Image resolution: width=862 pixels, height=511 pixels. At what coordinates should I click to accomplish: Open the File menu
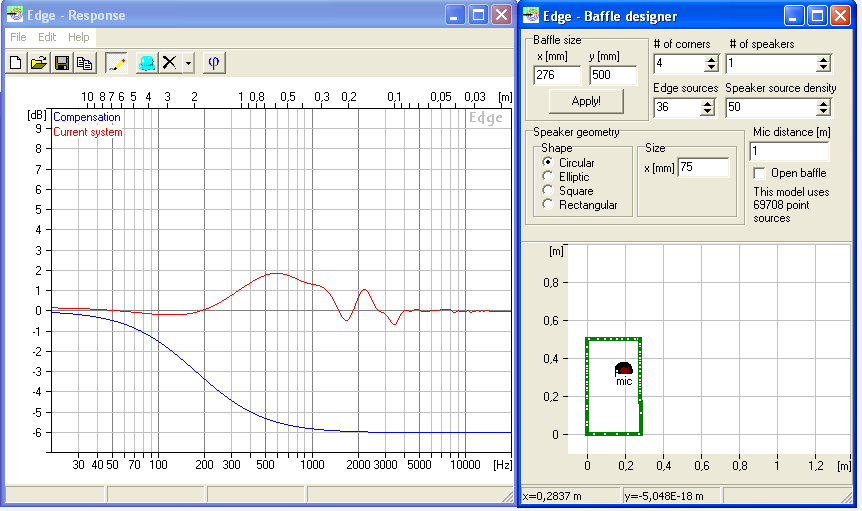(x=18, y=37)
